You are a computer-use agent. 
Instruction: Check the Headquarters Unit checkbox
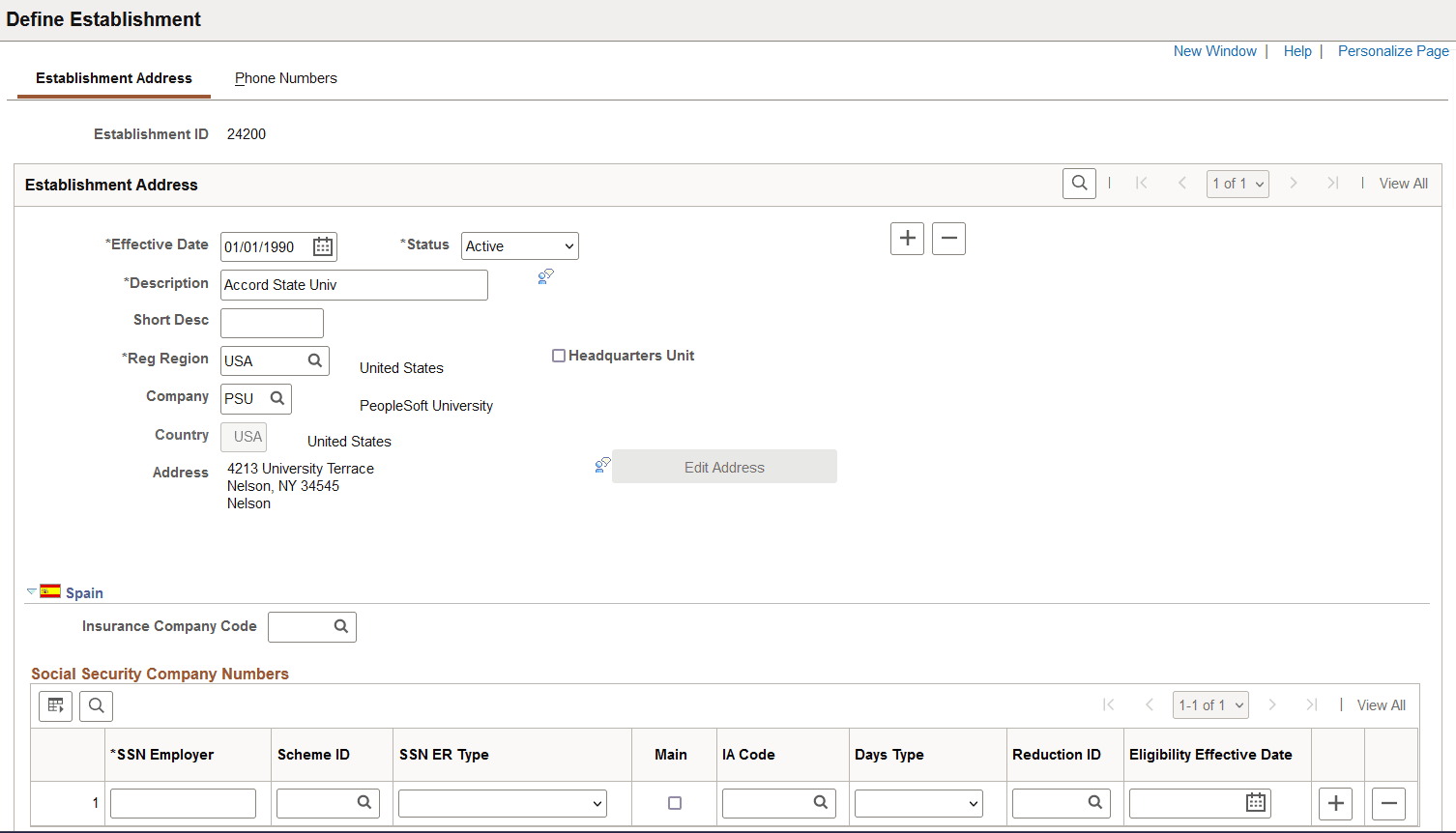click(559, 356)
